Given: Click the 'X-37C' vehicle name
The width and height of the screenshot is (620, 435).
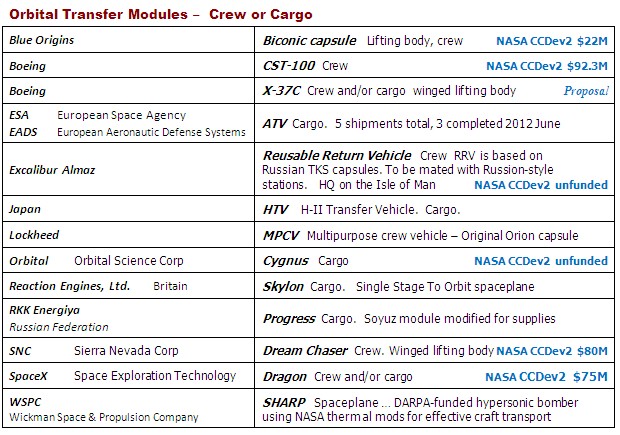Looking at the screenshot, I should click(283, 90).
